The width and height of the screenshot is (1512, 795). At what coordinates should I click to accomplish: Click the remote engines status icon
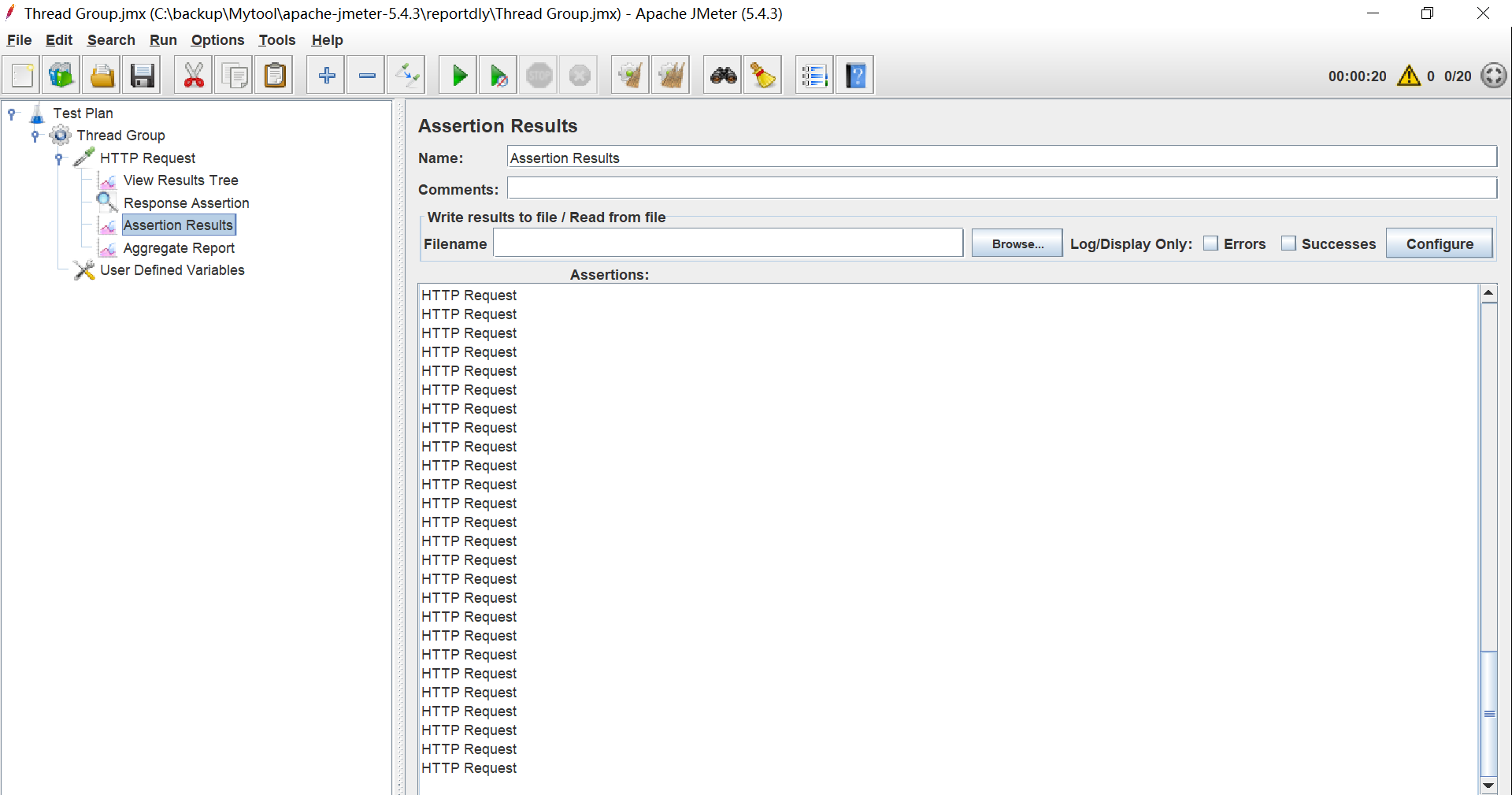tap(1494, 76)
